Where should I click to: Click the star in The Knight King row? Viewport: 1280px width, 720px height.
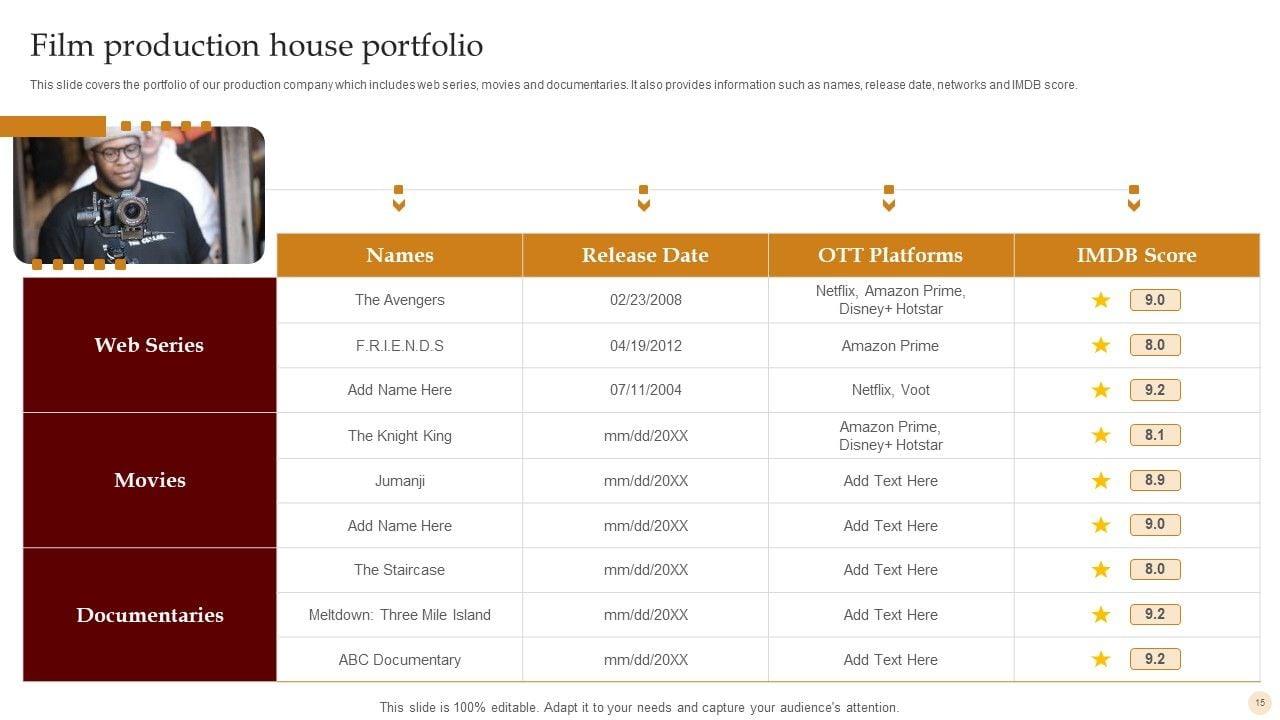1101,435
